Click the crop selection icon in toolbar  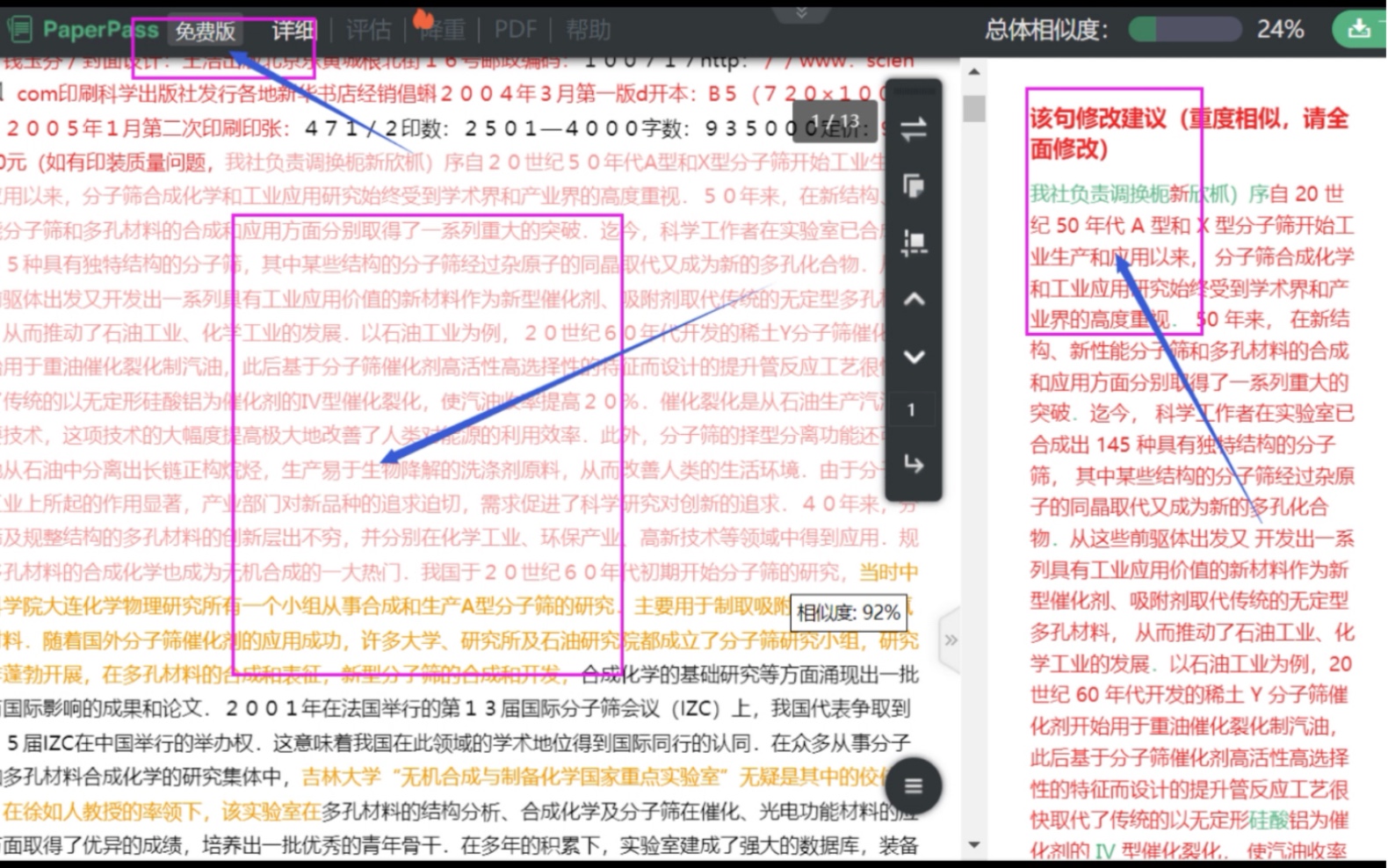tap(914, 242)
